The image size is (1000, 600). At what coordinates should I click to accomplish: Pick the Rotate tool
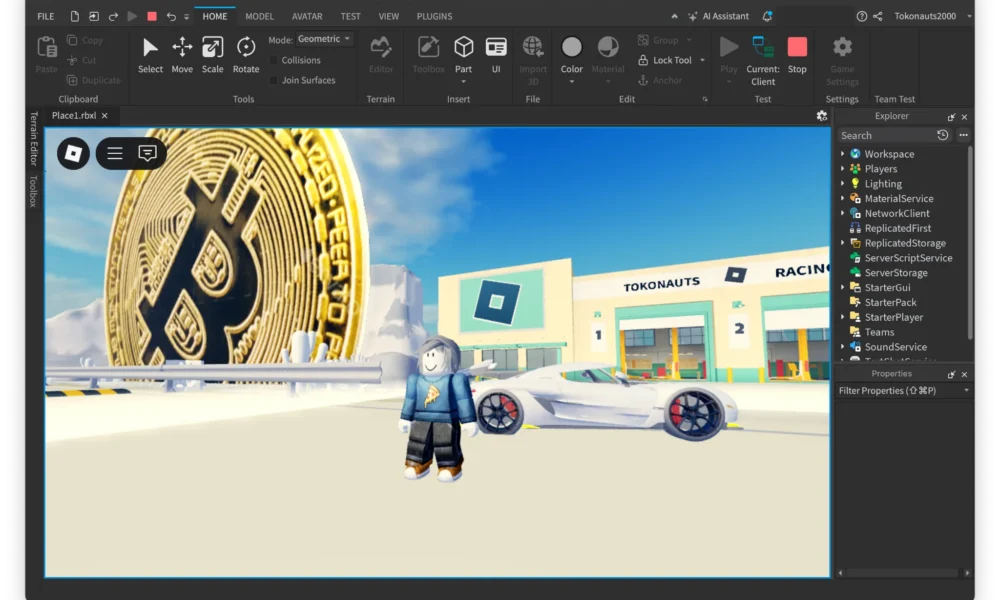(246, 55)
